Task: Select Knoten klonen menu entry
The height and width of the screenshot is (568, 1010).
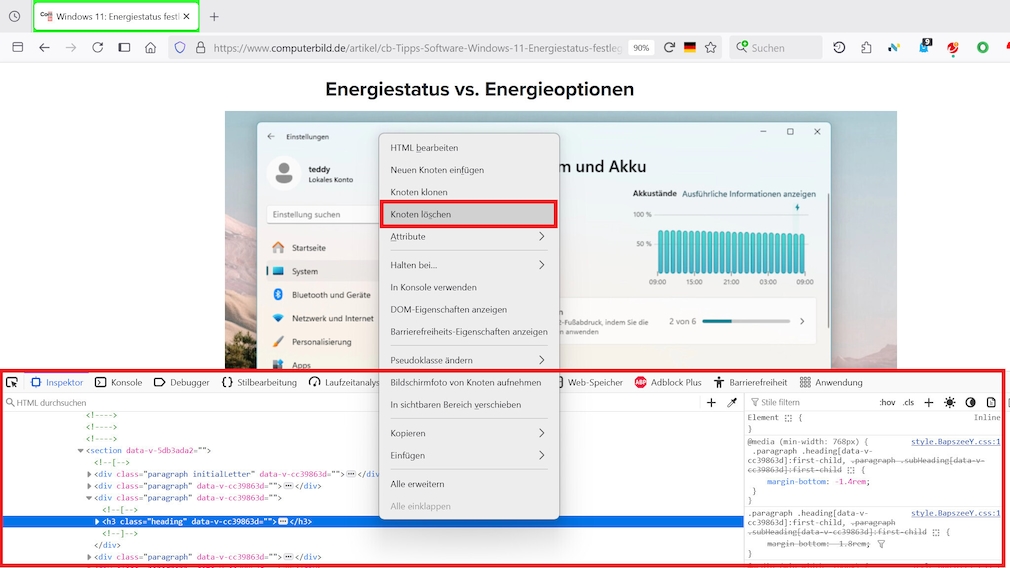Action: point(469,192)
